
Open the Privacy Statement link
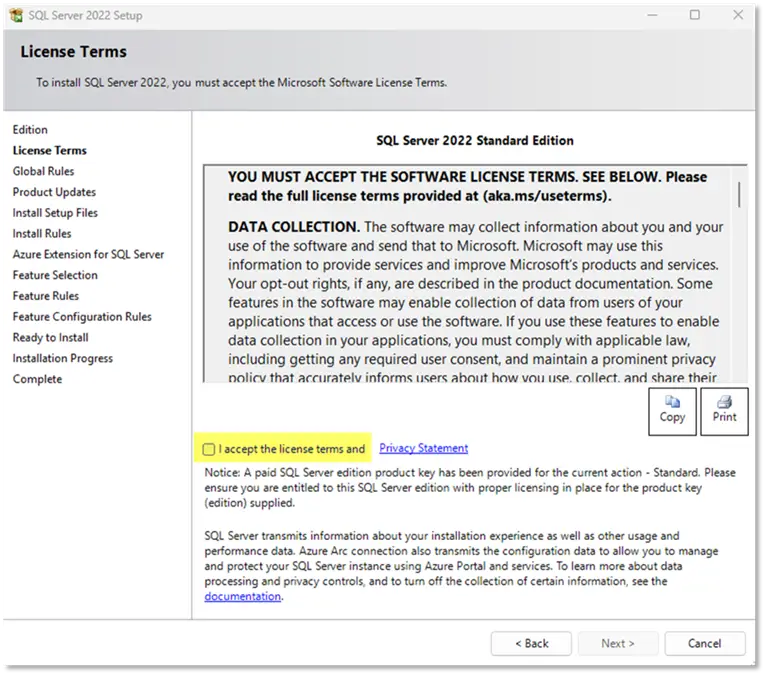(424, 448)
